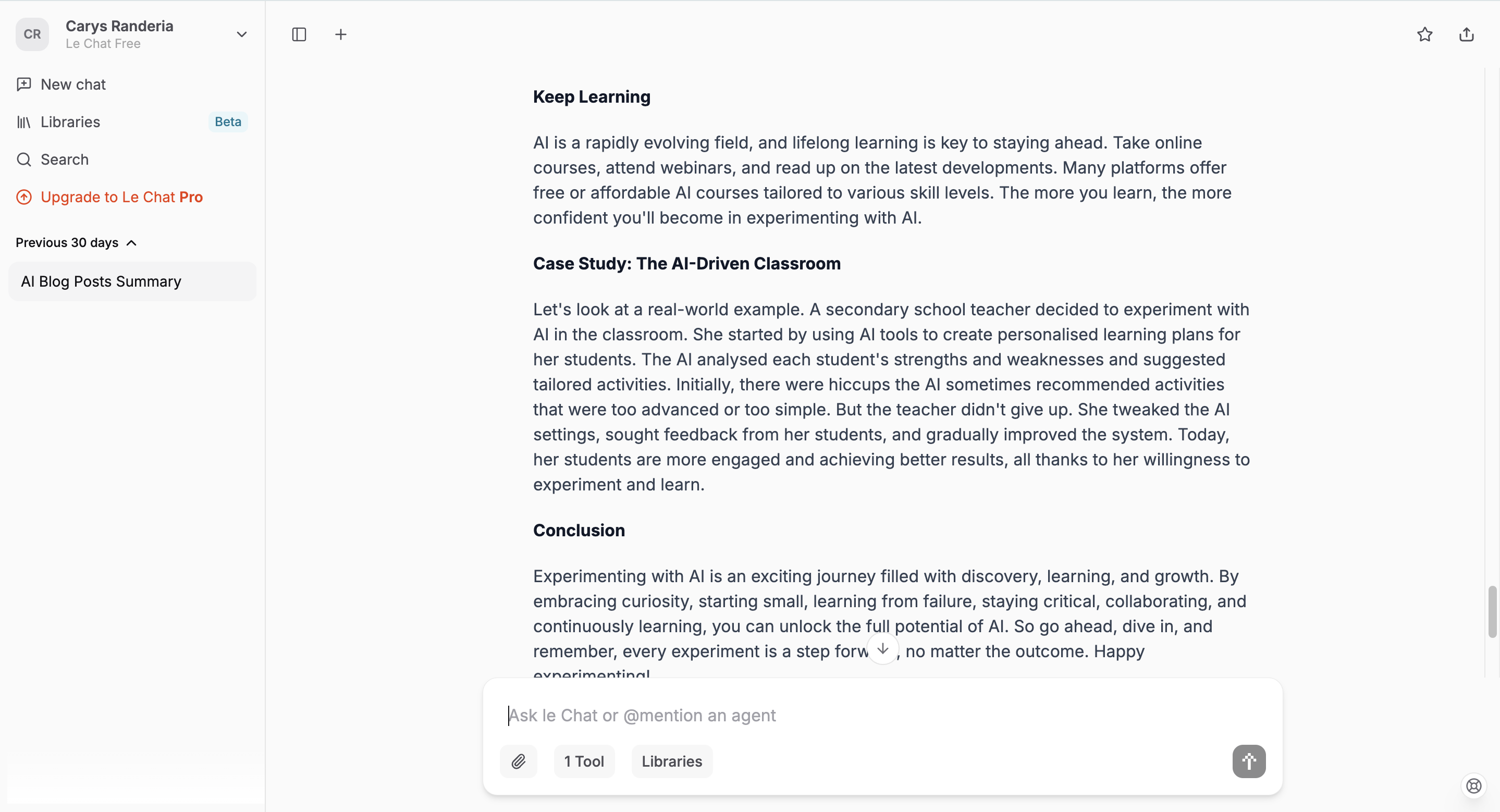Toggle the sidebar panel visibility
1500x812 pixels.
click(x=299, y=34)
